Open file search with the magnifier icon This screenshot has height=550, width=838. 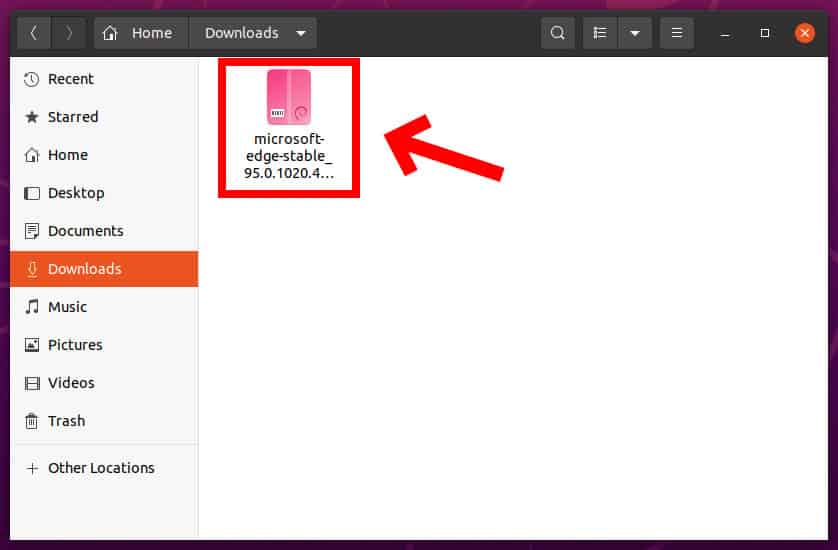(x=557, y=33)
